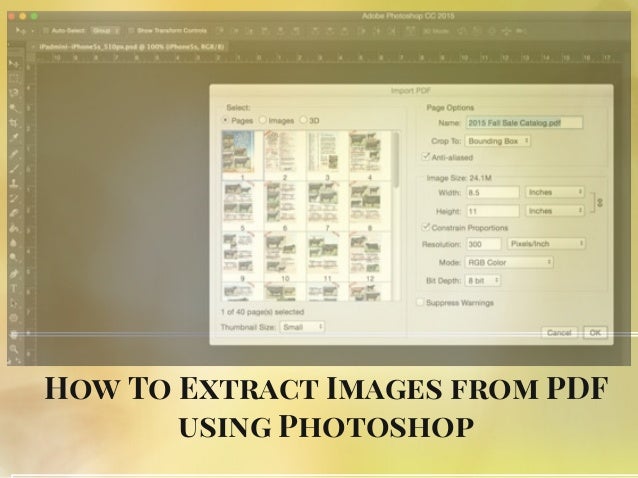
Task: Select the Move tool in the toolbox
Action: pyautogui.click(x=13, y=63)
